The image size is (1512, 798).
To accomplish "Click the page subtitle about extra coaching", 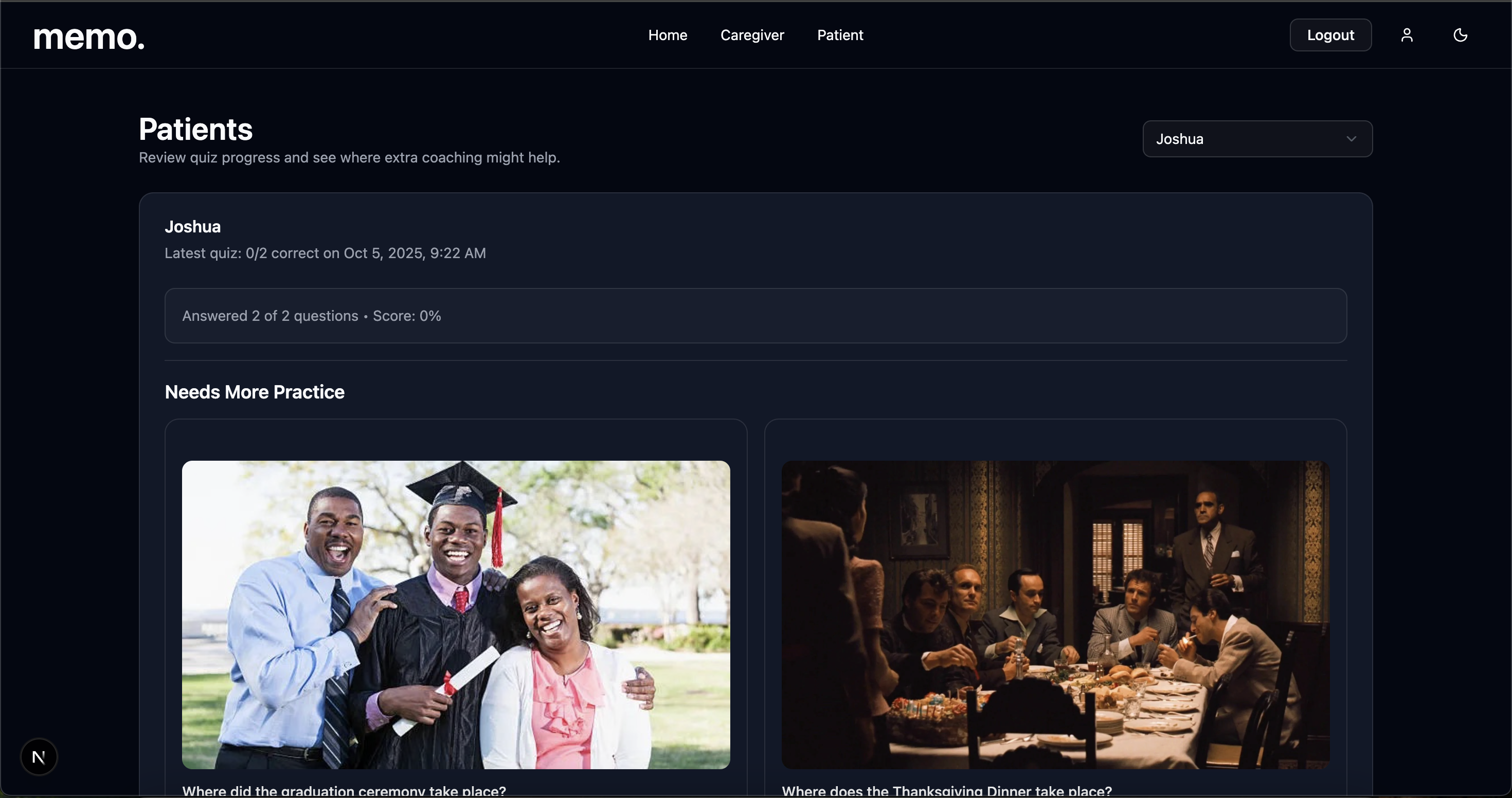I will pyautogui.click(x=349, y=157).
